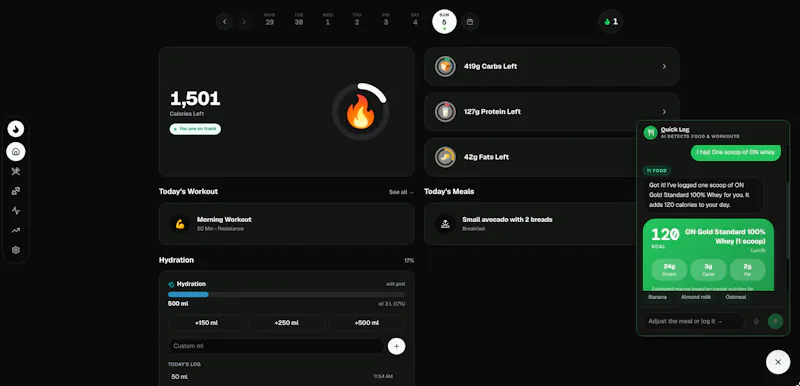Click the 120 KCAL value in whey card
The height and width of the screenshot is (386, 800).
[665, 236]
